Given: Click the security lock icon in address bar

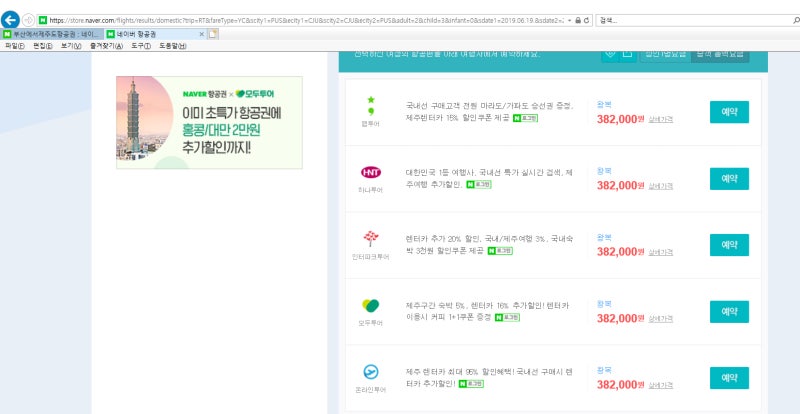Looking at the screenshot, I should coord(578,20).
